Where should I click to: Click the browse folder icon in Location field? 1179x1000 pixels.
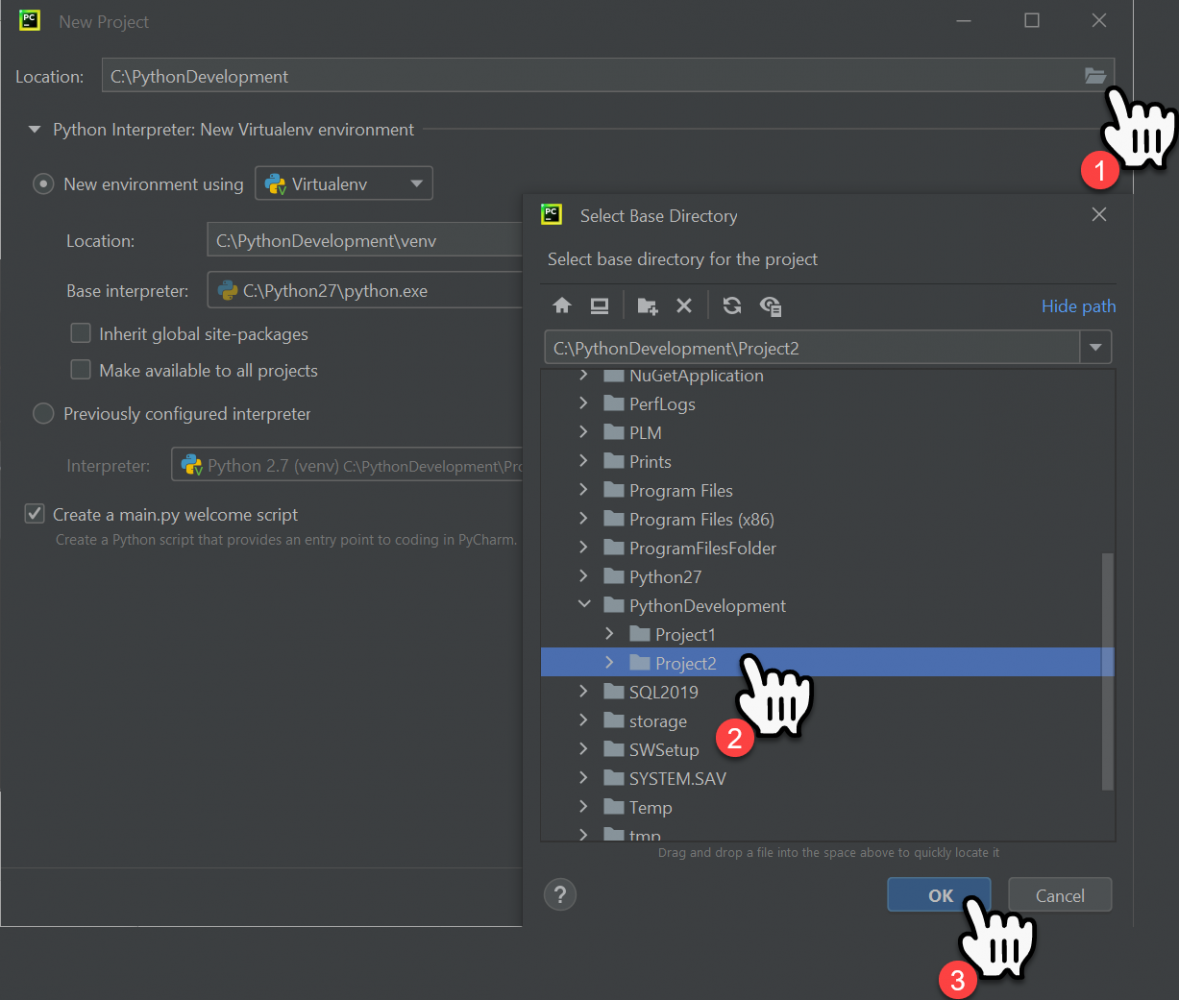pos(1095,76)
